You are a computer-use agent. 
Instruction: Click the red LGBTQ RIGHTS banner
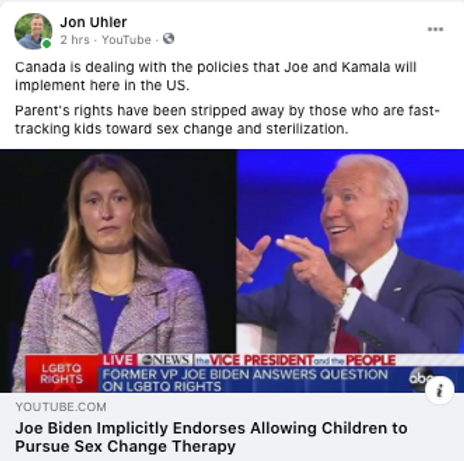(62, 374)
